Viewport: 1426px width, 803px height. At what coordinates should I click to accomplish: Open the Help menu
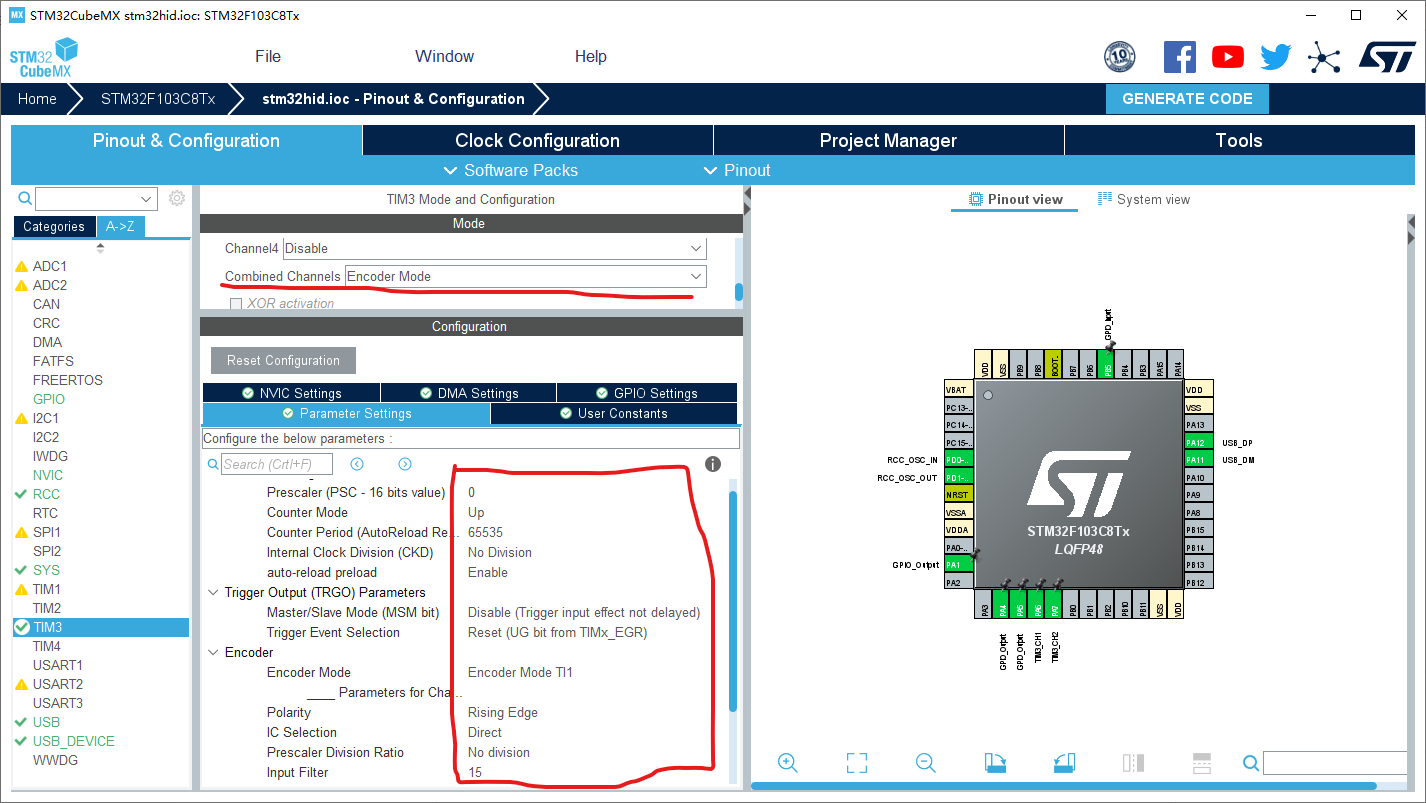(x=591, y=56)
